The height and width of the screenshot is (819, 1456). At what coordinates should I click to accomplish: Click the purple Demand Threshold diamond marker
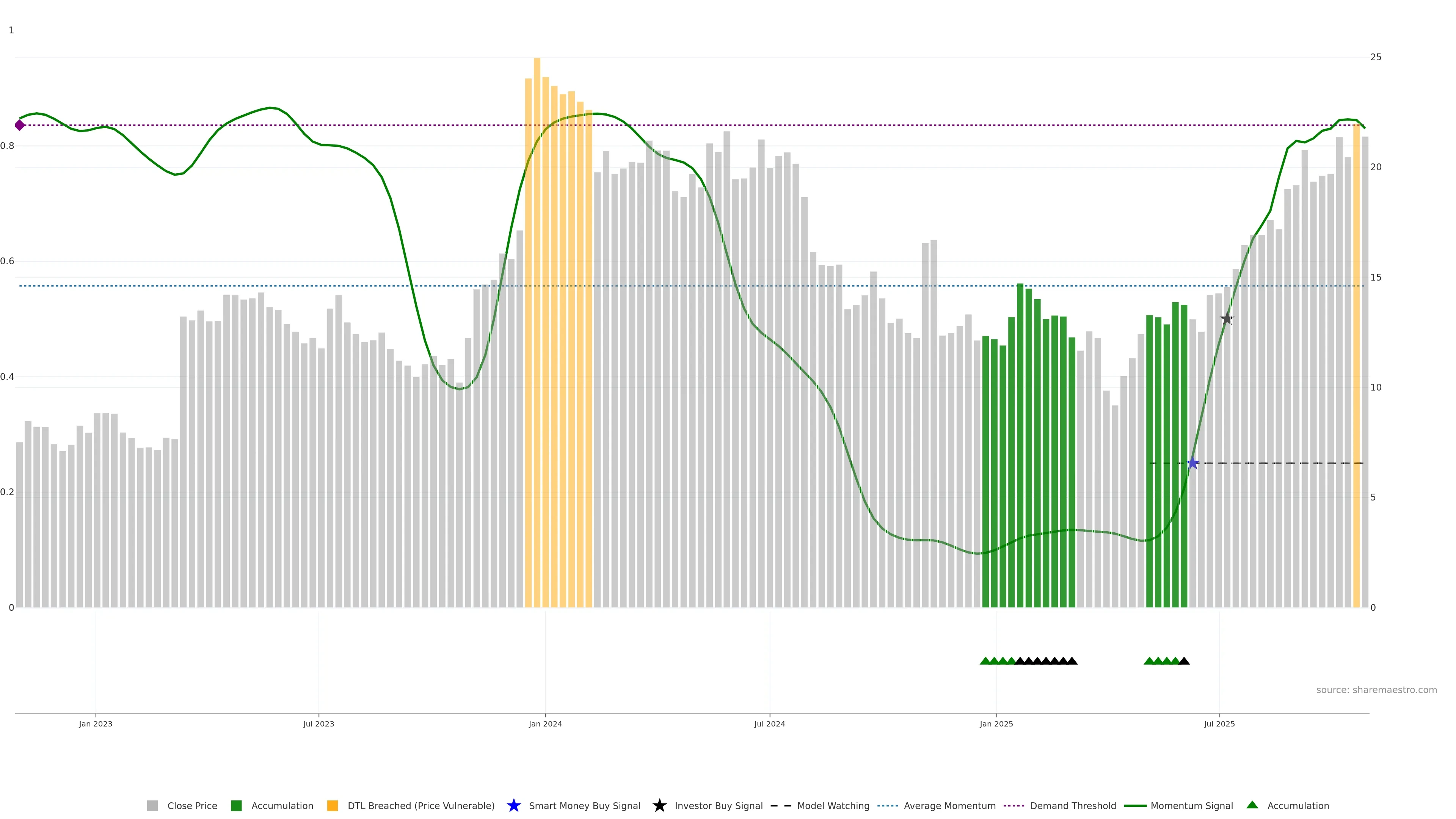[20, 125]
